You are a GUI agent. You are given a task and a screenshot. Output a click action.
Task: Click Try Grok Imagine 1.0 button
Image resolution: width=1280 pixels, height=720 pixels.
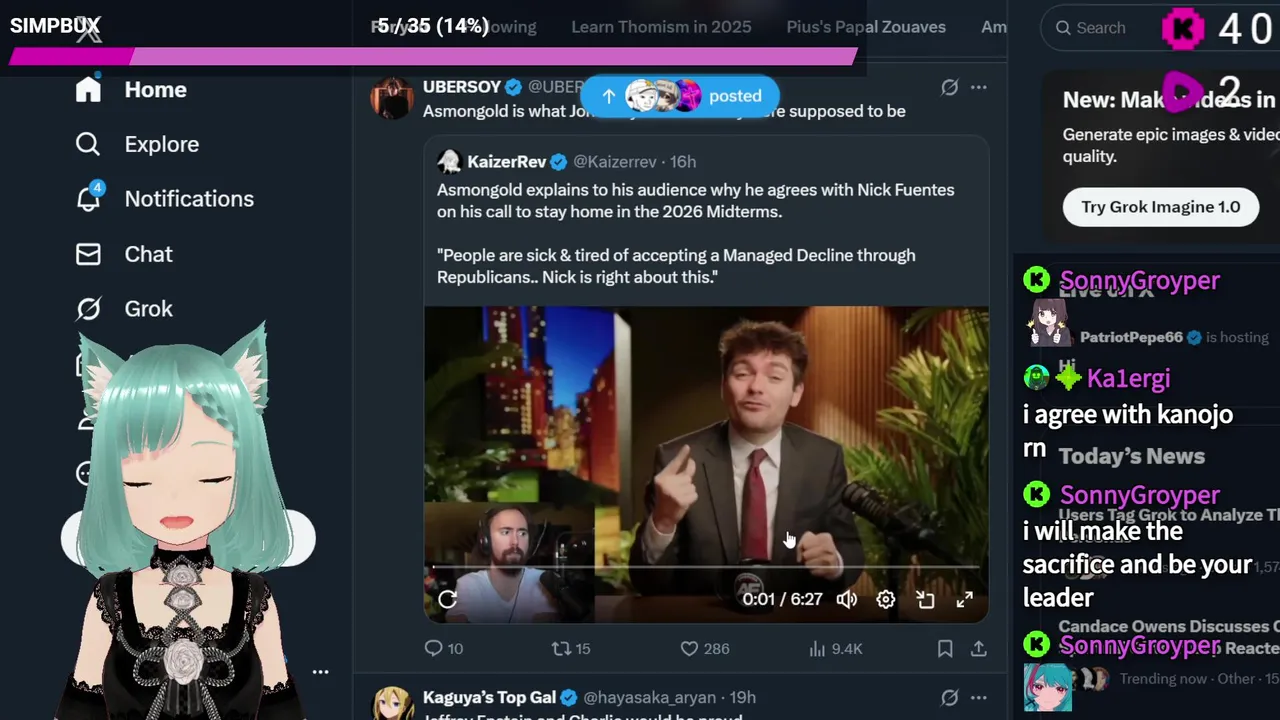(x=1160, y=207)
